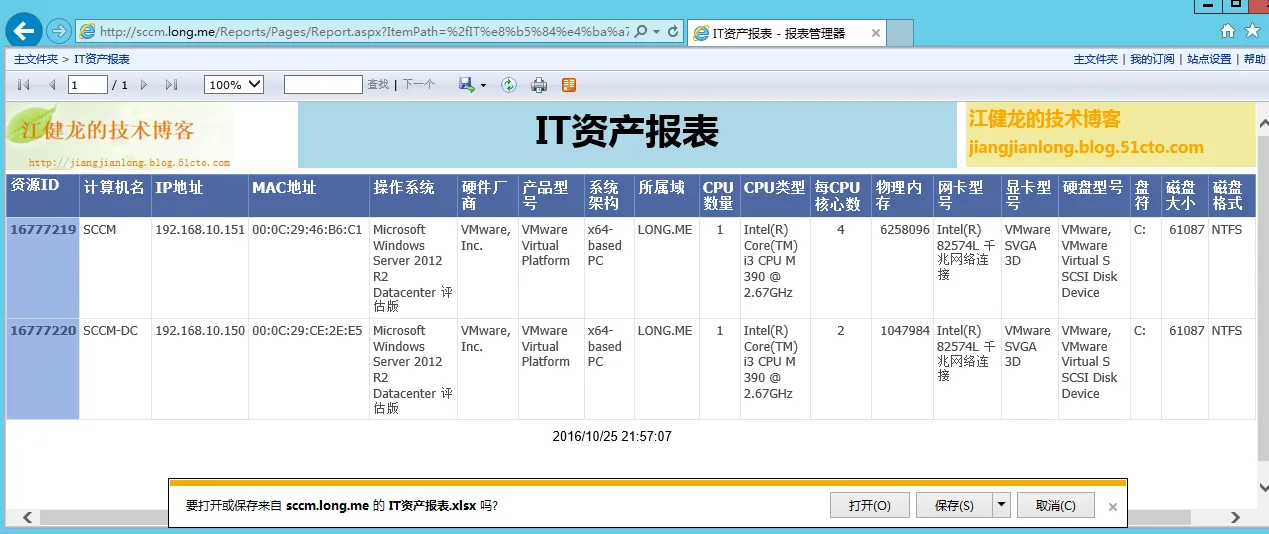The height and width of the screenshot is (534, 1269).
Task: Click the browser forward arrow button
Action: coord(59,31)
